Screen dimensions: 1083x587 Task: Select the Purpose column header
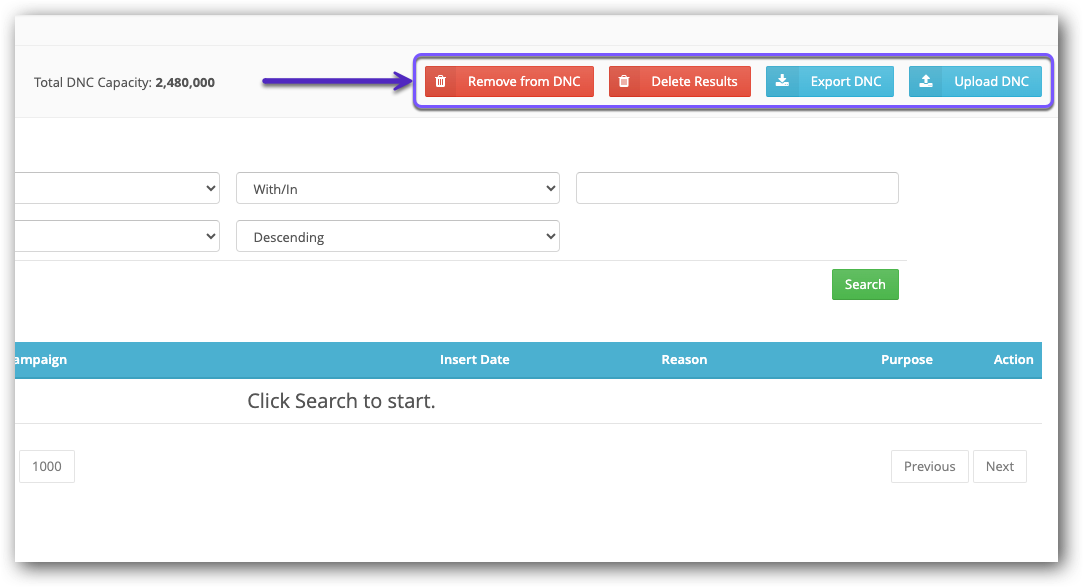[906, 360]
